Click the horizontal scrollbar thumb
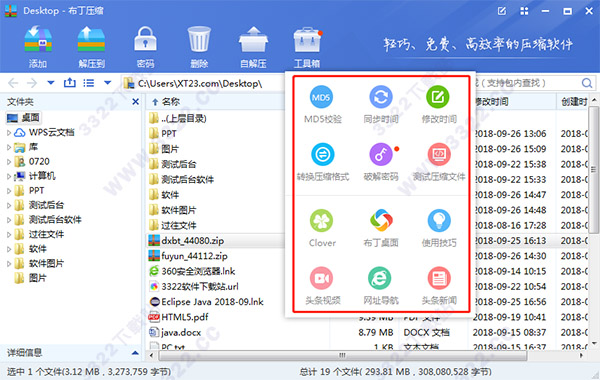600x380 pixels. 342,356
